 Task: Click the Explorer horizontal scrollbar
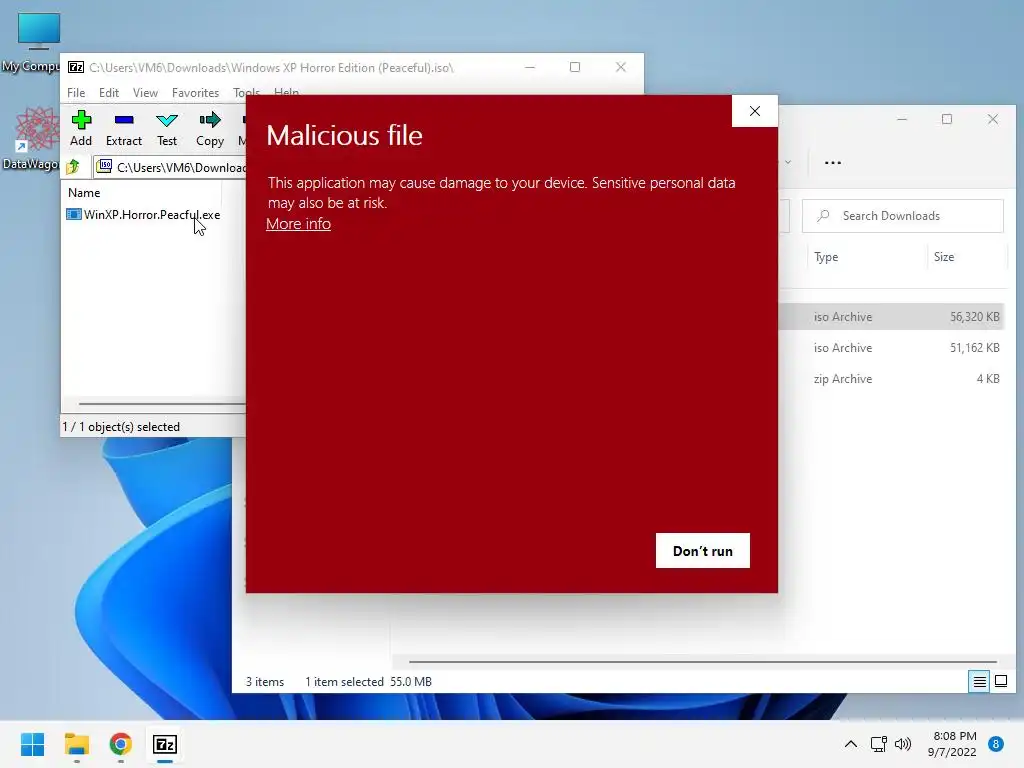pyautogui.click(x=702, y=662)
